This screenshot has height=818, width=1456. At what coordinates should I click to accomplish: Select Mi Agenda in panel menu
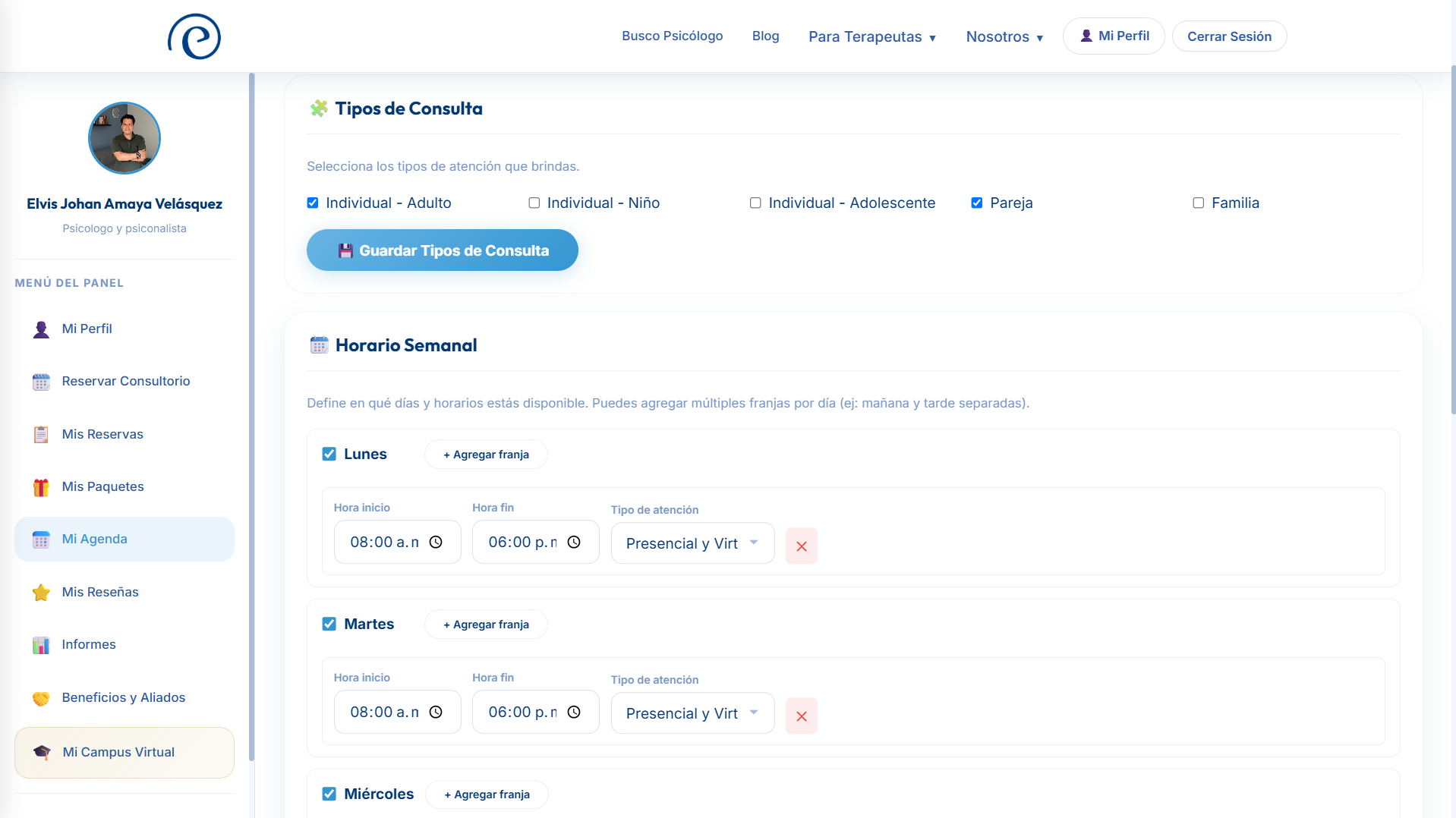pos(124,539)
